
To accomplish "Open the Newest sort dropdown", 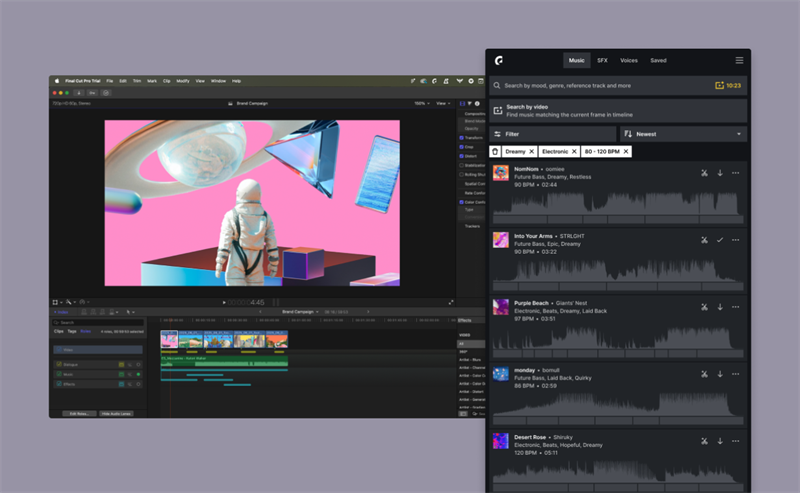I will tap(683, 134).
